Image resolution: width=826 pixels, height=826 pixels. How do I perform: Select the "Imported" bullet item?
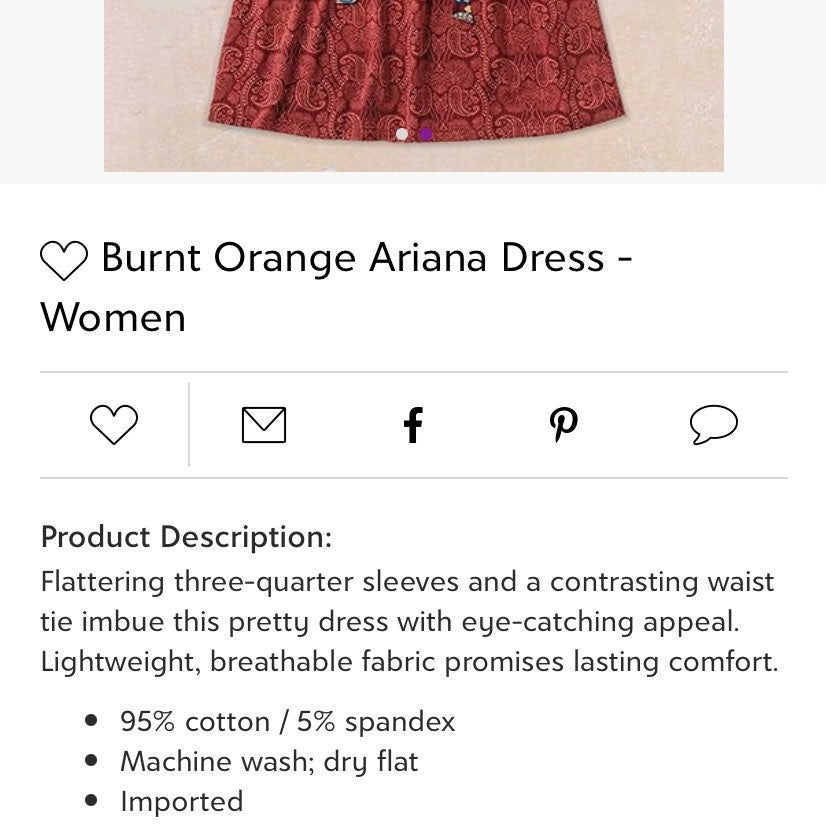182,802
